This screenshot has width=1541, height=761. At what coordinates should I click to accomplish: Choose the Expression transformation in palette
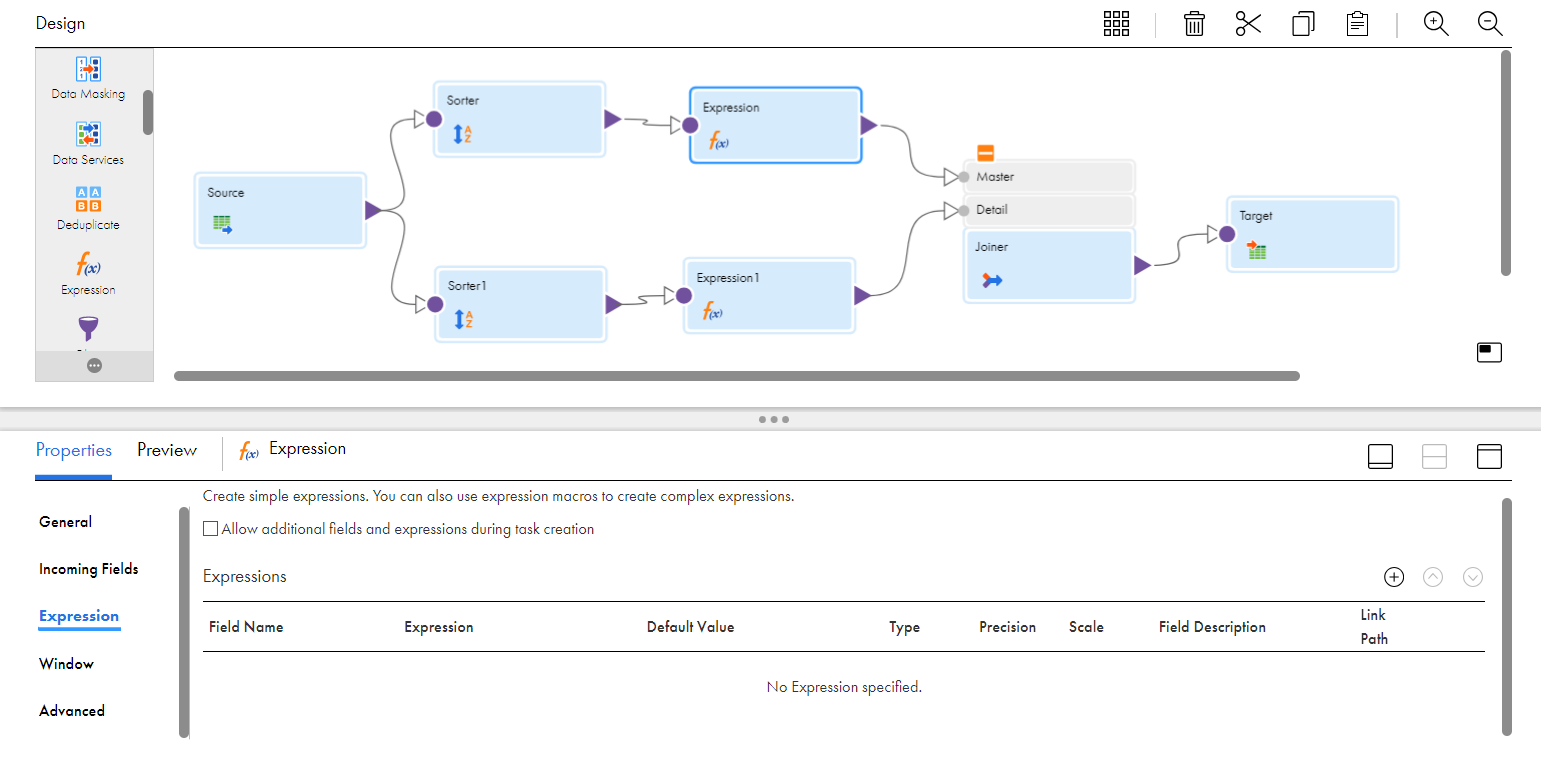(88, 274)
